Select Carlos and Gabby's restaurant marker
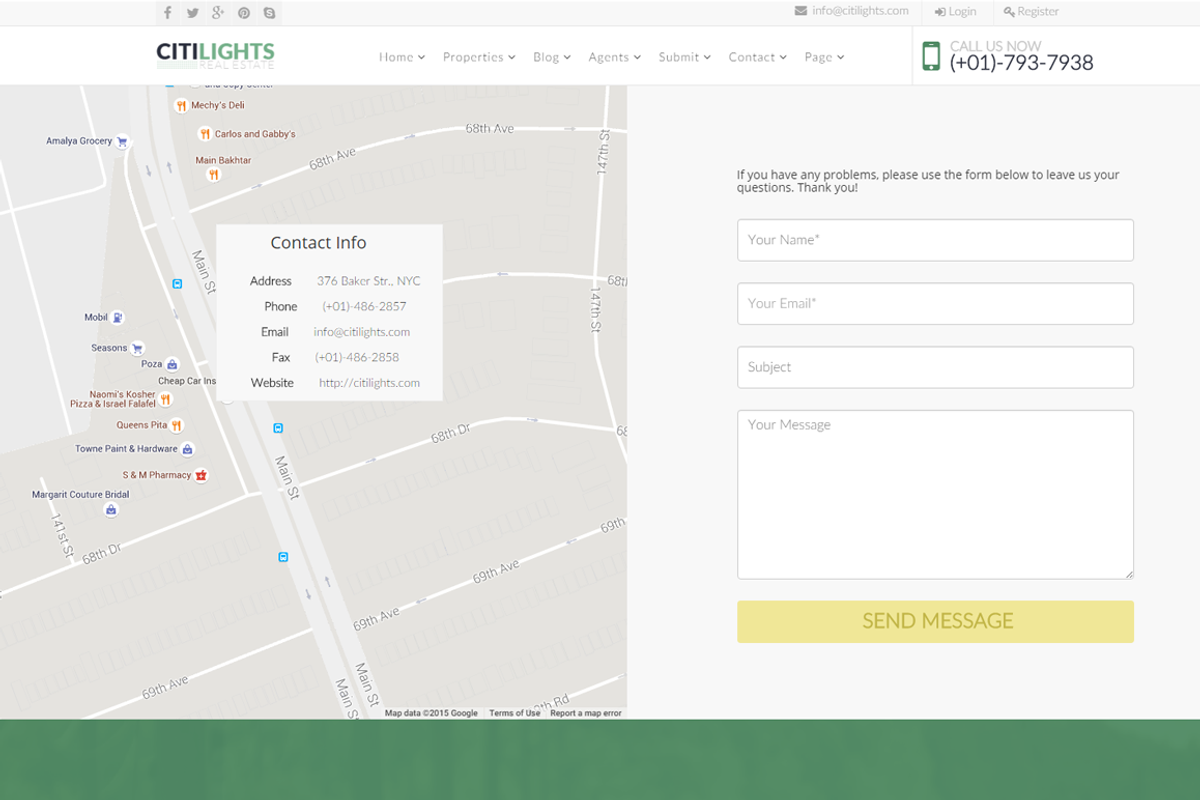The height and width of the screenshot is (800, 1200). click(x=204, y=134)
